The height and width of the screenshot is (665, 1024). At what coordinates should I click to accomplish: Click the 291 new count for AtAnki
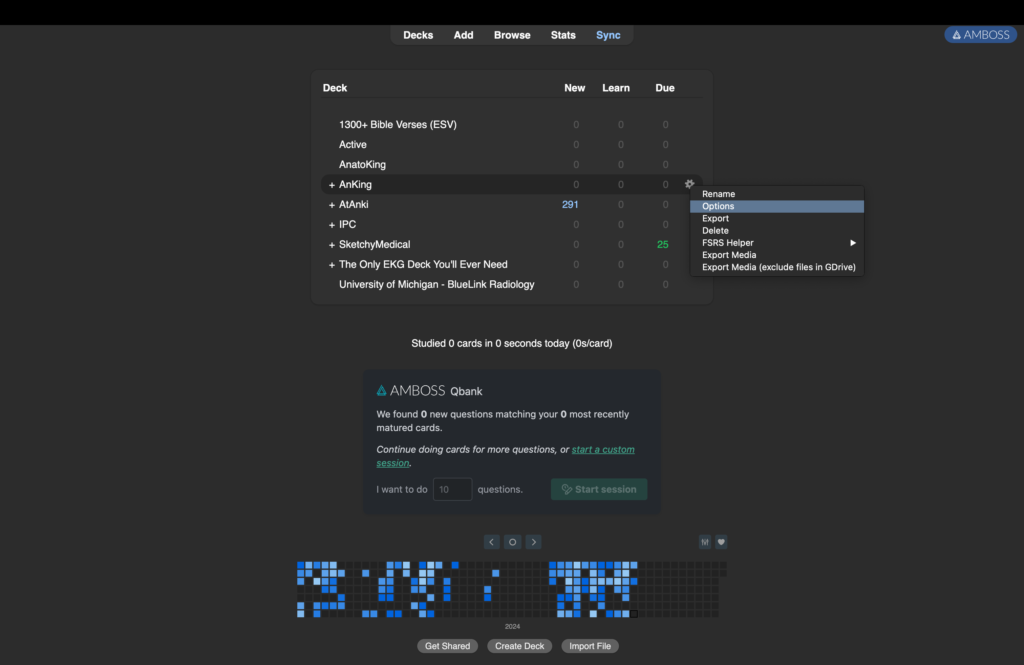pyautogui.click(x=570, y=204)
